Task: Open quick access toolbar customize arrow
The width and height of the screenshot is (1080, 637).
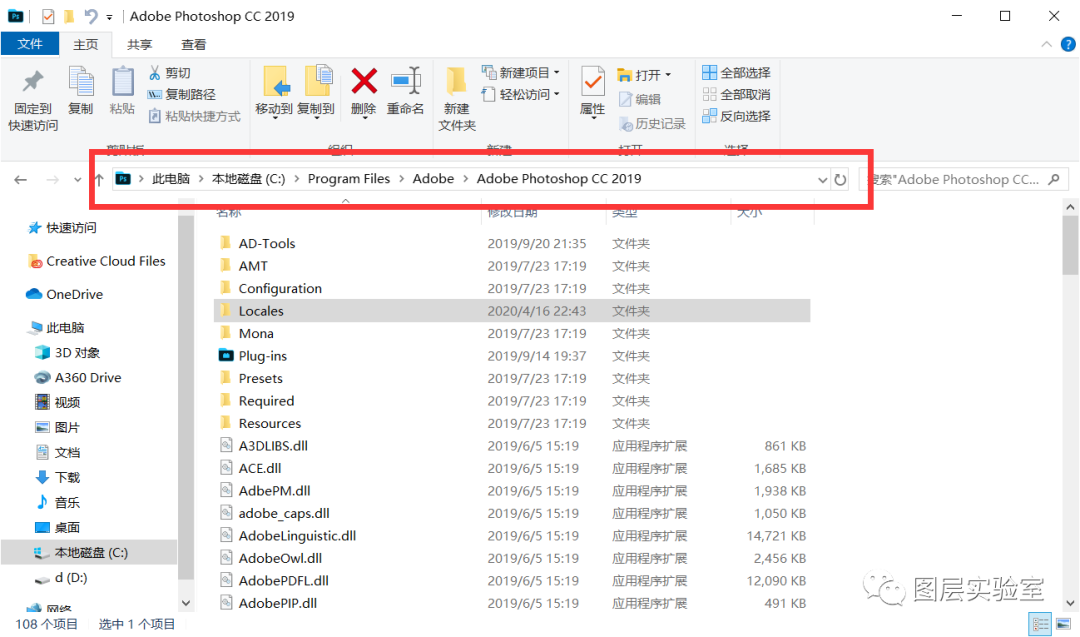Action: coord(110,17)
